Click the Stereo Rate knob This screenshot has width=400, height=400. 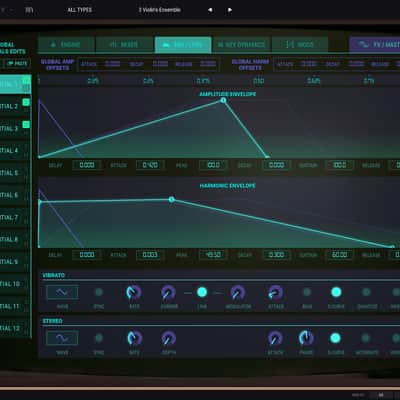tap(134, 338)
